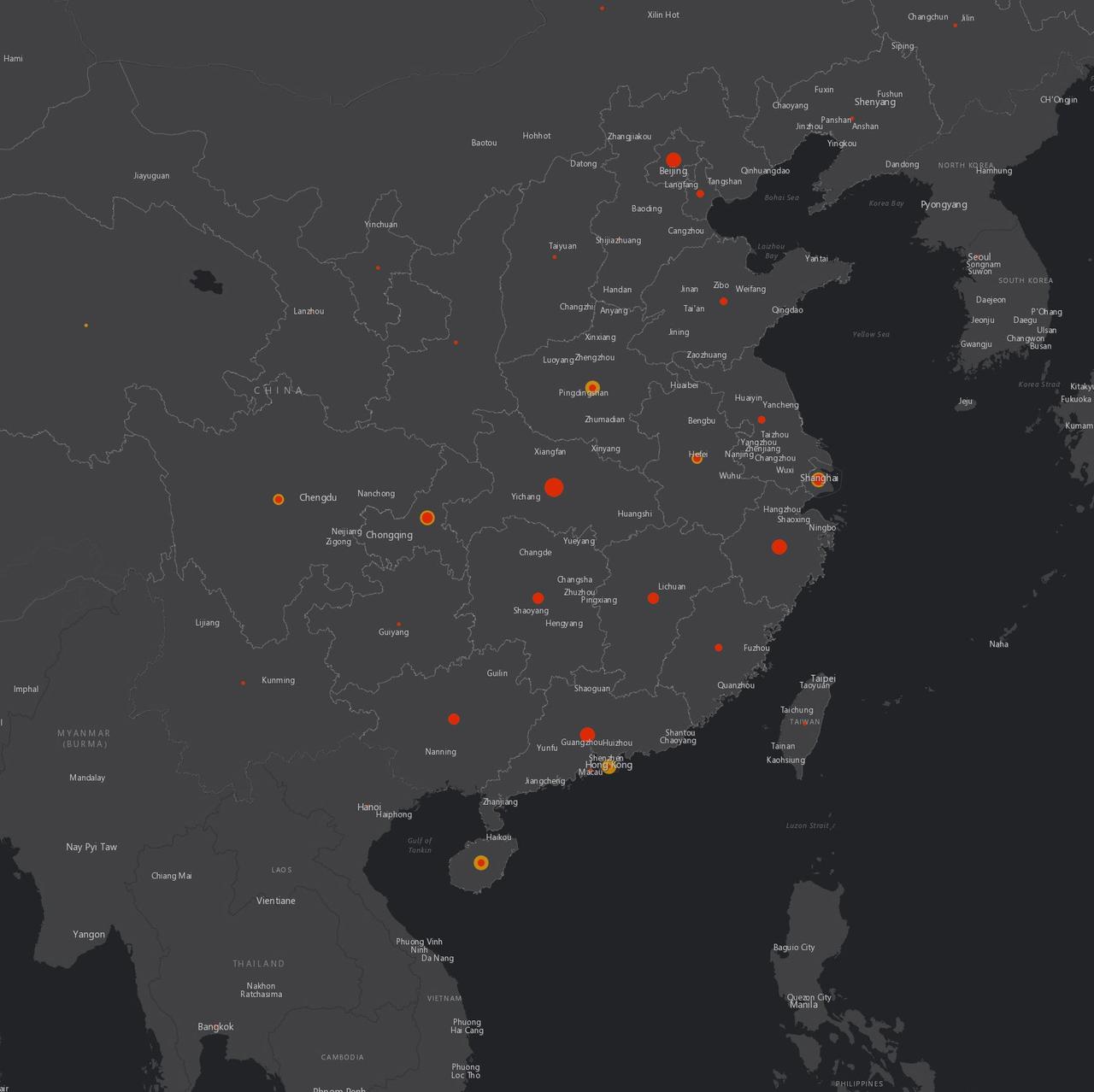Select the orange marker at Hong Kong

pos(609,766)
